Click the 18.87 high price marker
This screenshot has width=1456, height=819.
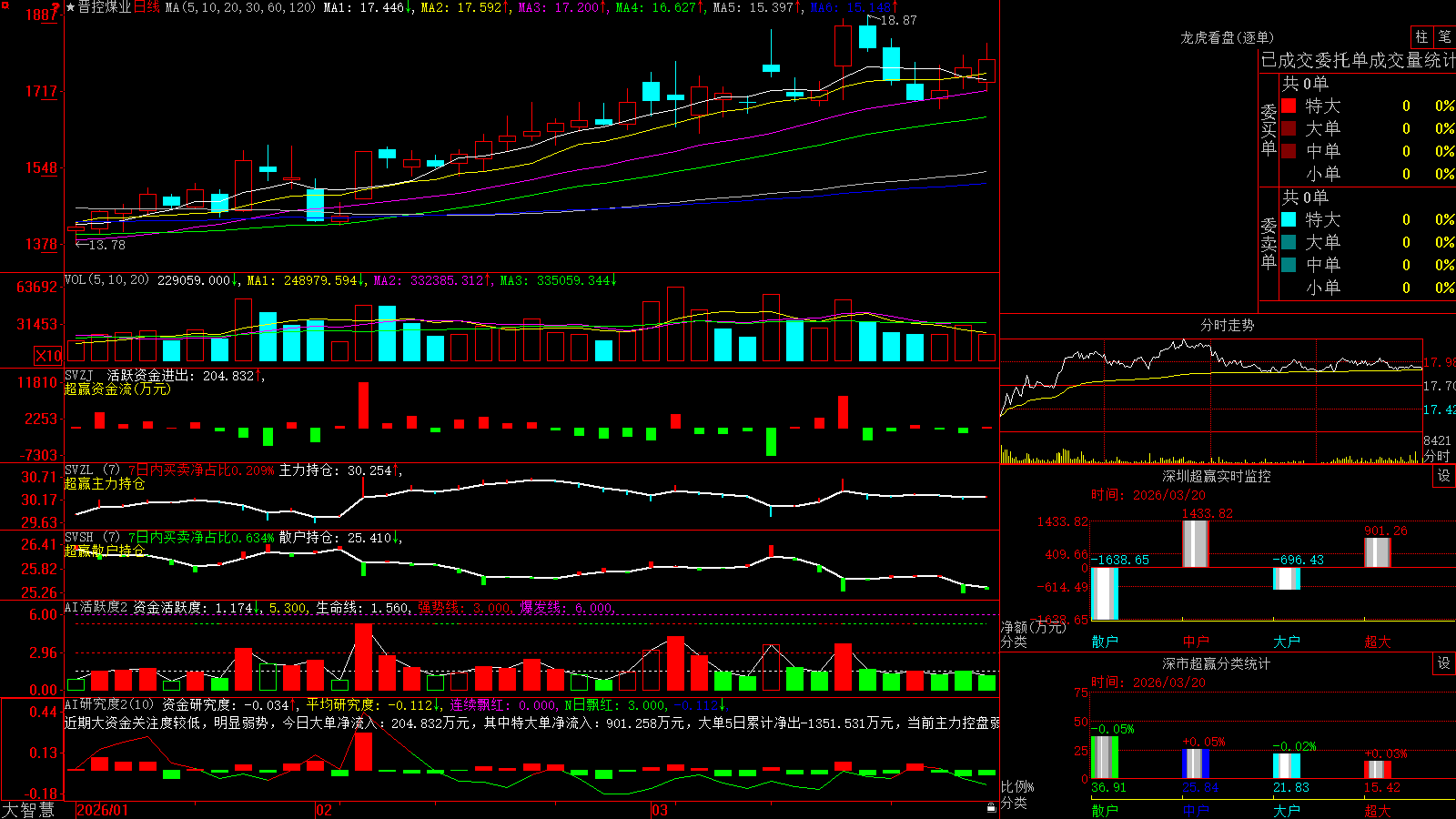click(899, 20)
